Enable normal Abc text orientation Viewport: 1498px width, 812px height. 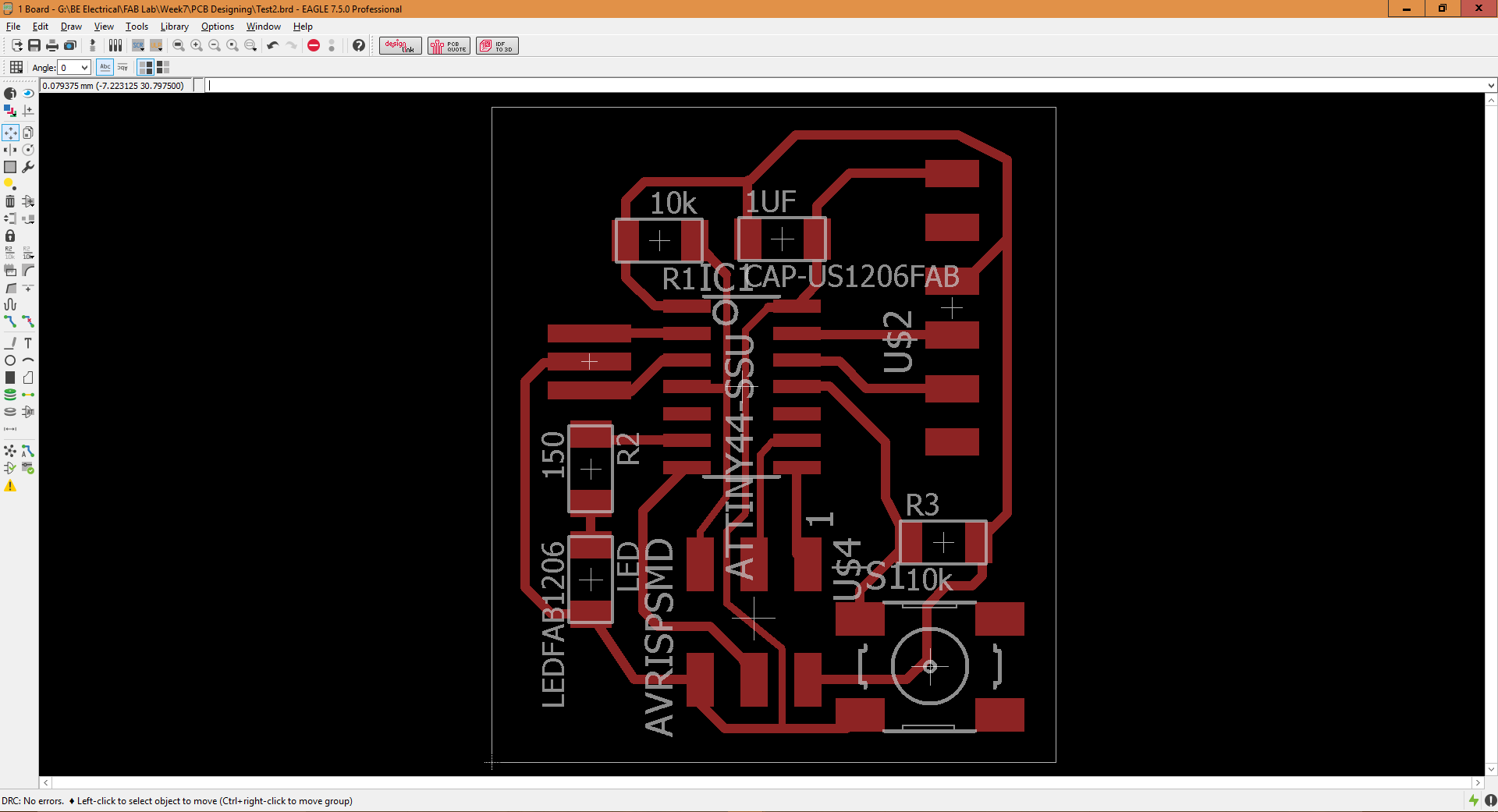(x=105, y=68)
